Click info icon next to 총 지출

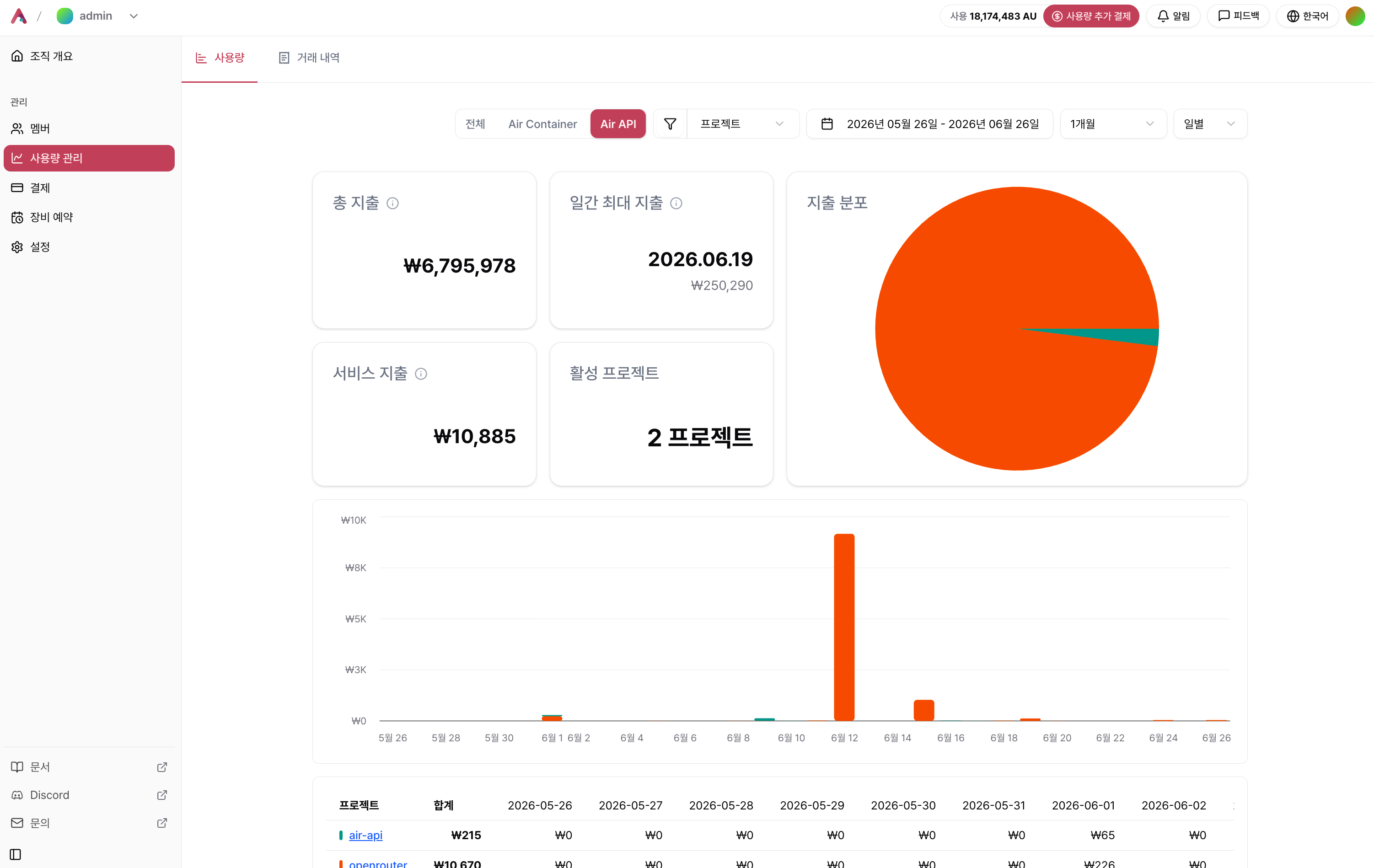(392, 203)
